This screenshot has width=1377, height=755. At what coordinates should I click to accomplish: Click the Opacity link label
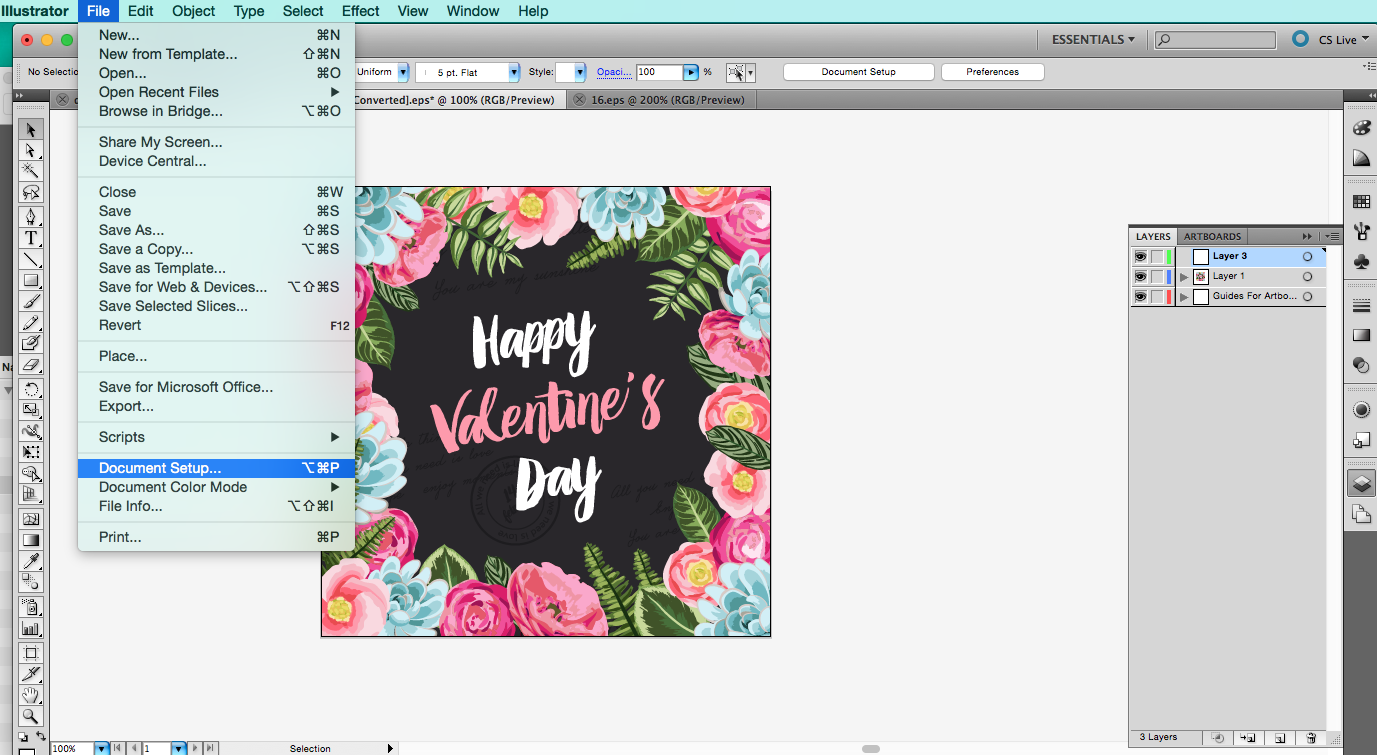614,72
